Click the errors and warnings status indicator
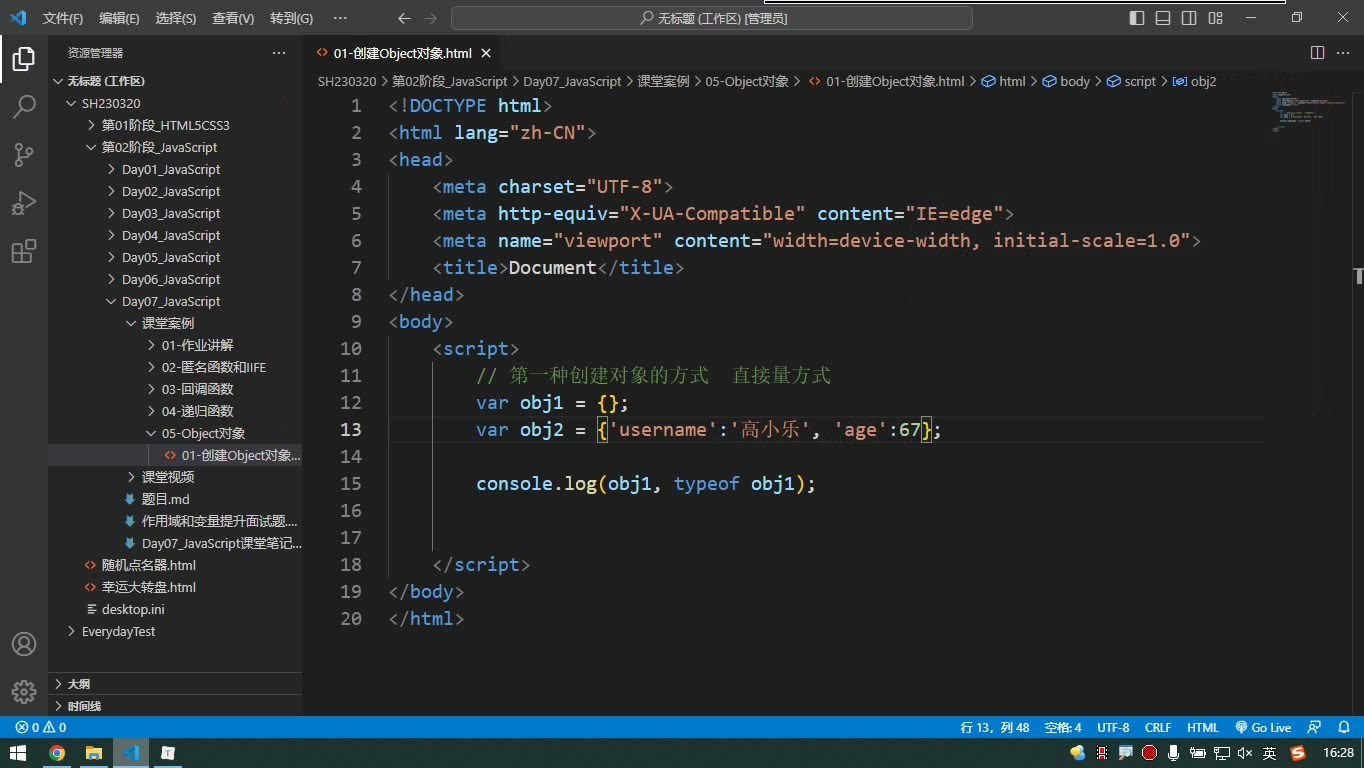The height and width of the screenshot is (768, 1364). 41,728
